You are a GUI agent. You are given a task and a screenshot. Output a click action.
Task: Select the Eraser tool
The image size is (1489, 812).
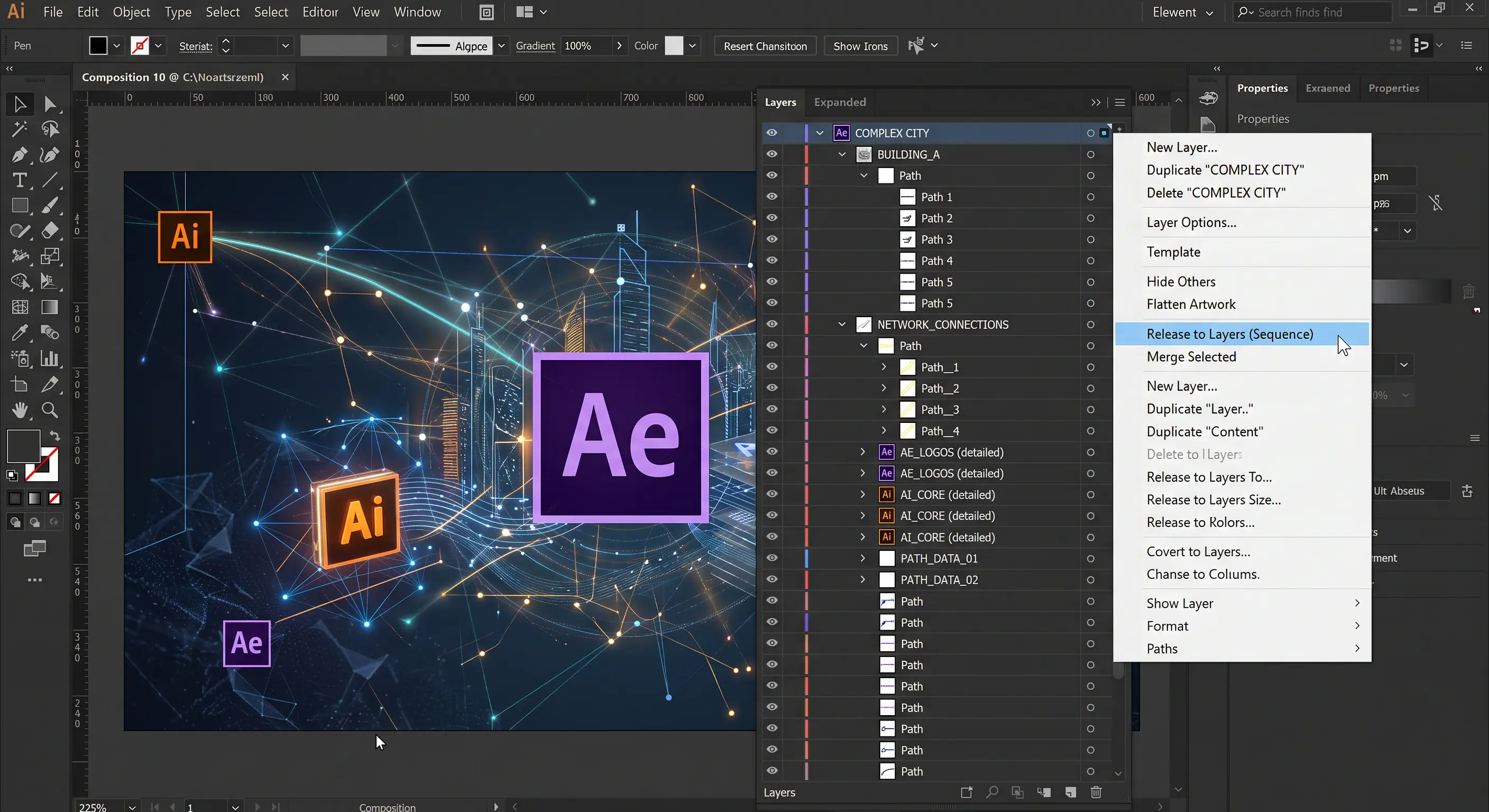(x=50, y=230)
